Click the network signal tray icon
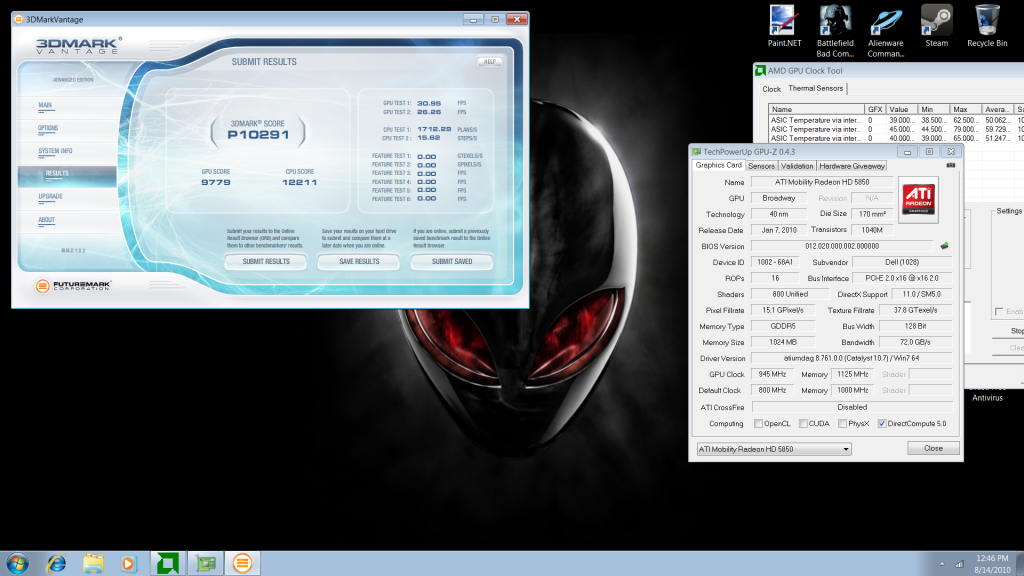 (959, 564)
